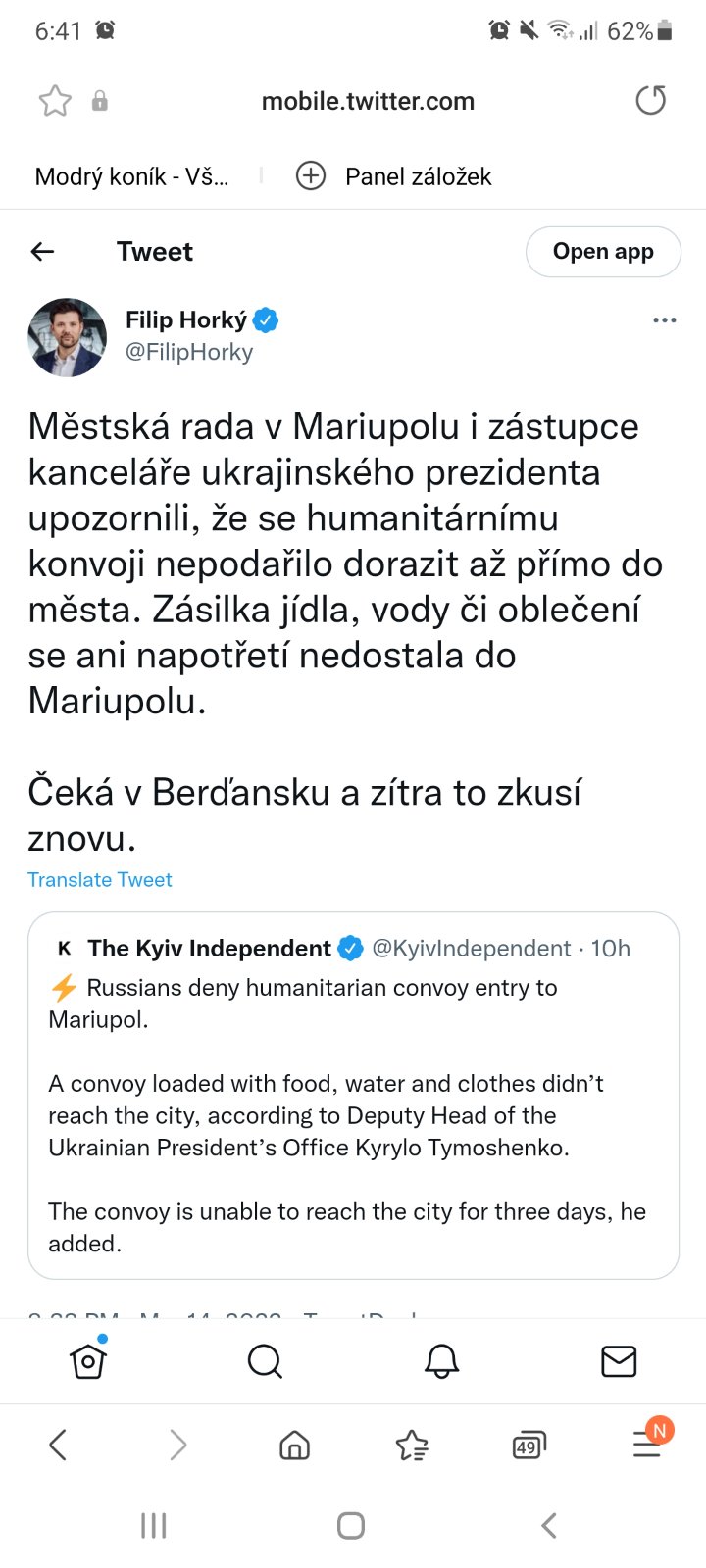Tap the Translate Tweet link
The height and width of the screenshot is (1568, 706).
pos(100,880)
